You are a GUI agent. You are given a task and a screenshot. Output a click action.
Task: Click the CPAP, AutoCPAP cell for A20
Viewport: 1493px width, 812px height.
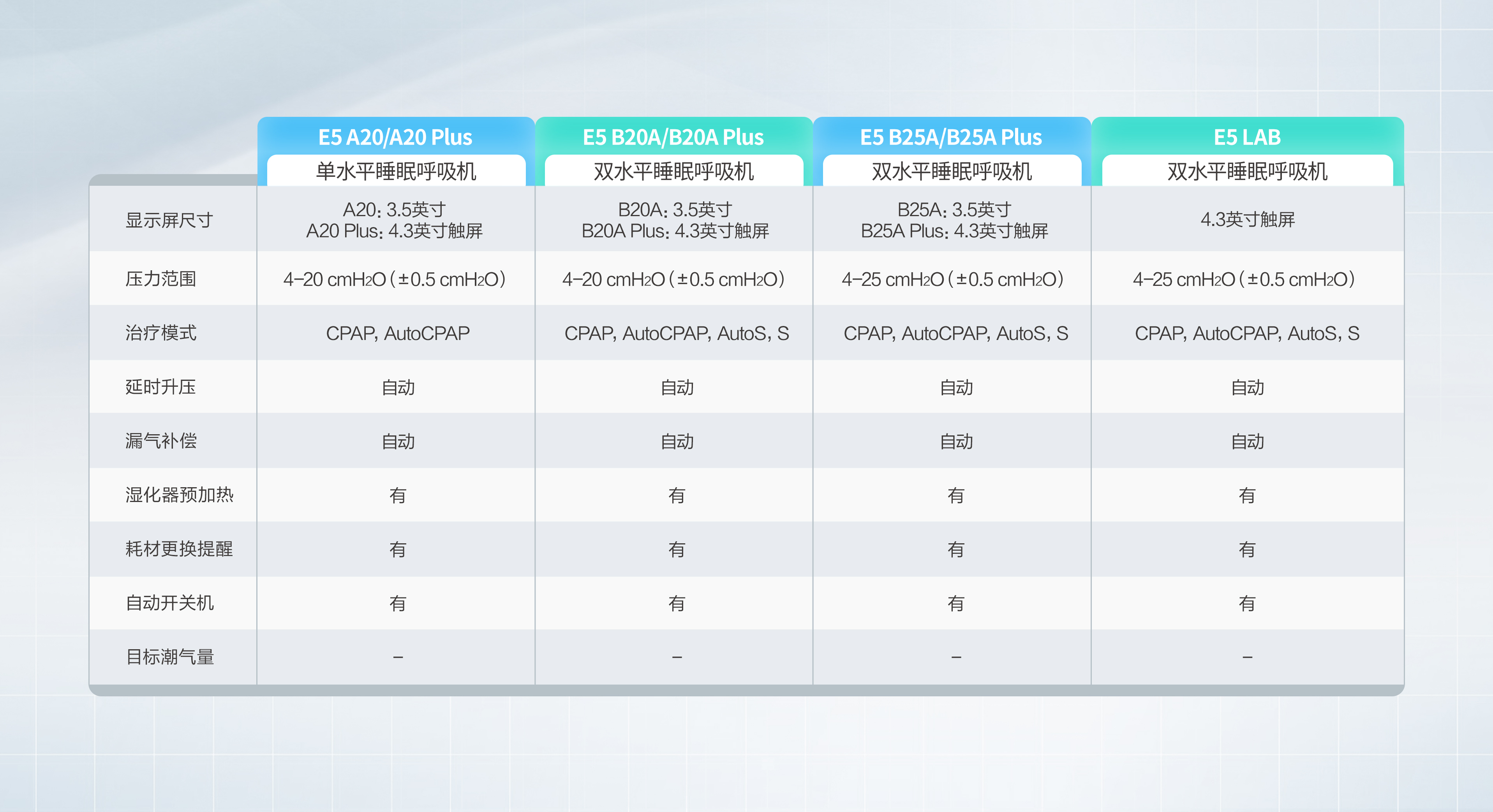(398, 333)
